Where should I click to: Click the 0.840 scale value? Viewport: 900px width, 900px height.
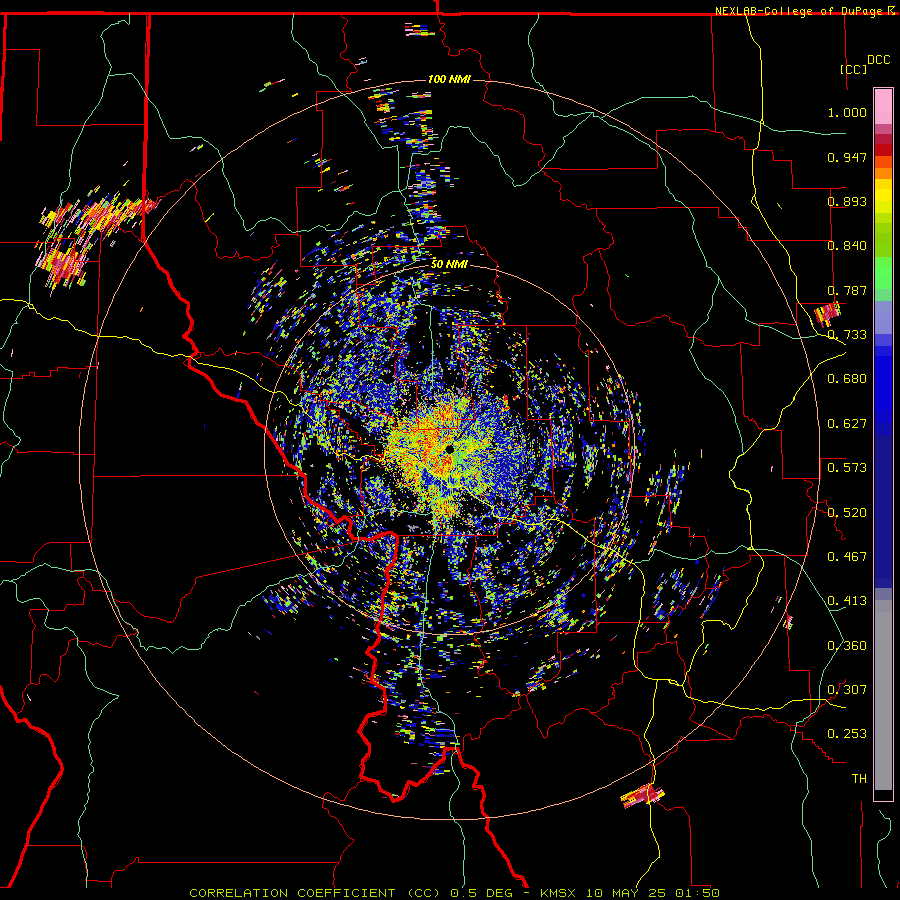[847, 246]
